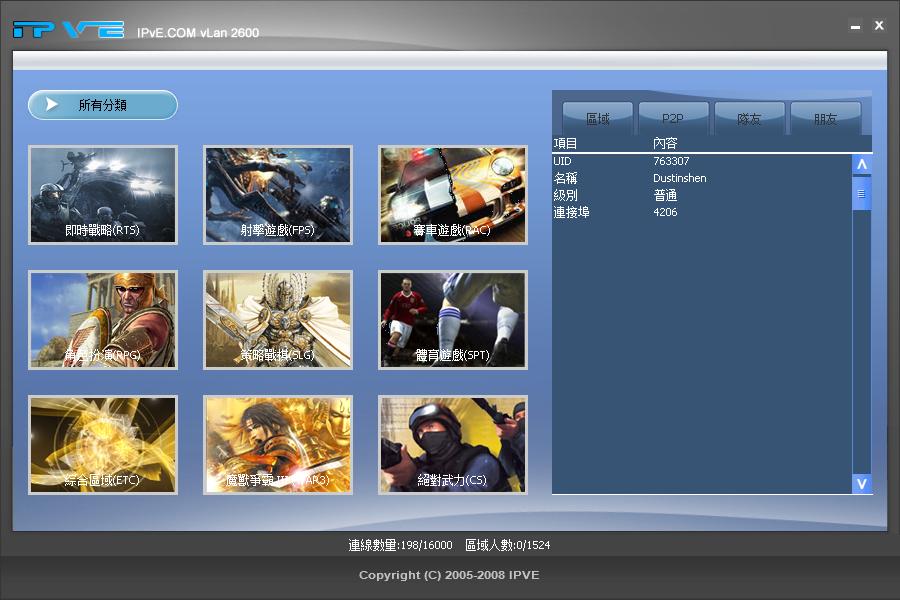Open the 體育遊戲(SPT) sports category

click(x=453, y=320)
